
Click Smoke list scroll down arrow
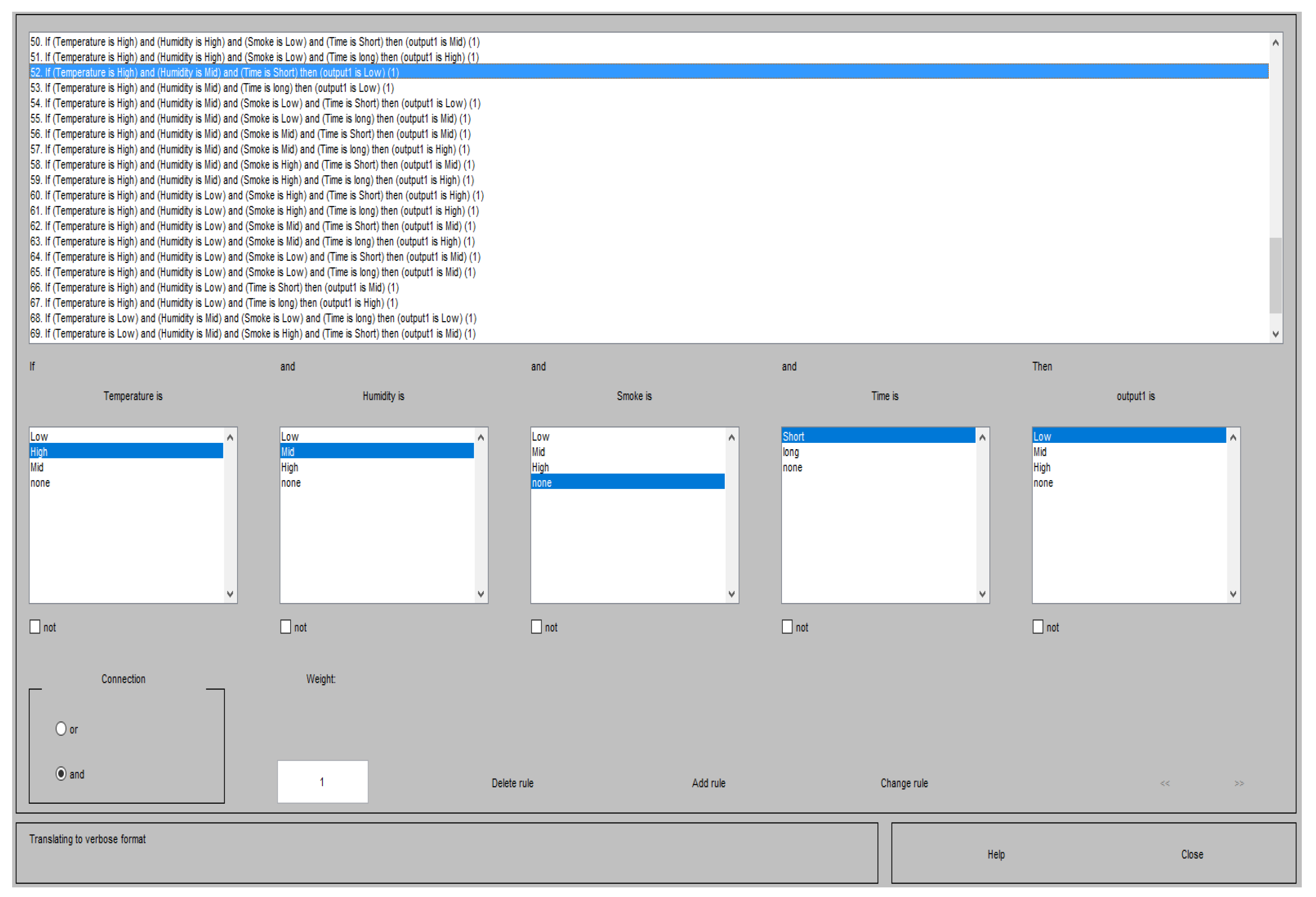pos(732,594)
